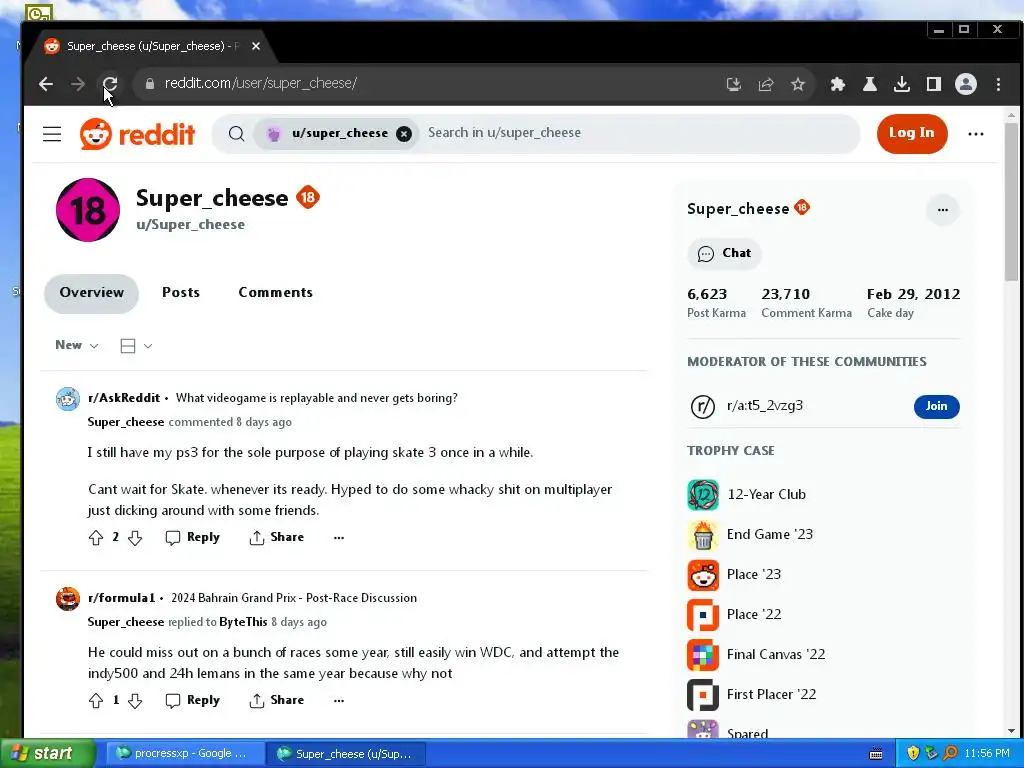Open the Chrome extensions puzzle icon
This screenshot has height=768, width=1024.
point(837,84)
